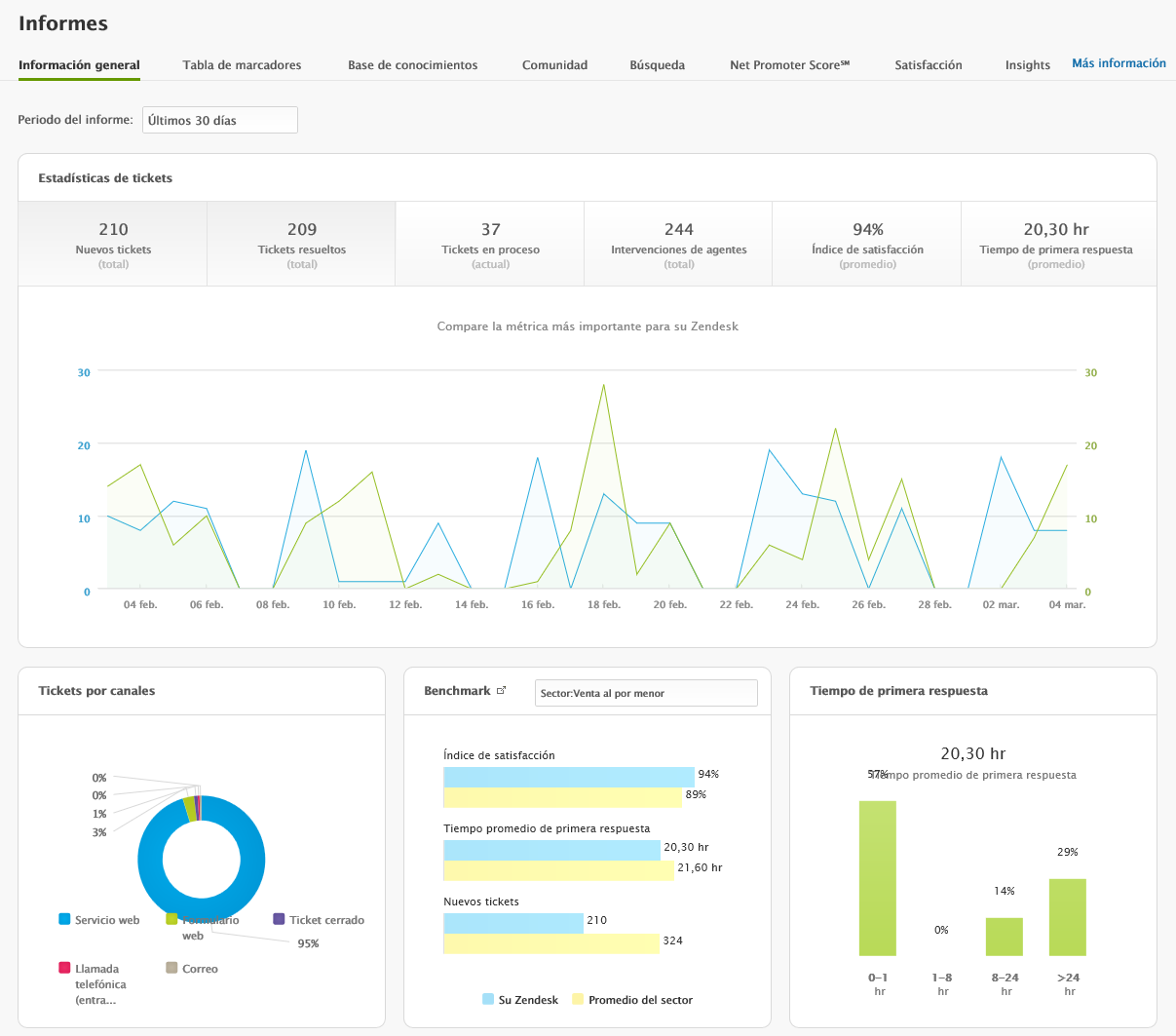Switch to the Tabla de marcadores tab

242,64
